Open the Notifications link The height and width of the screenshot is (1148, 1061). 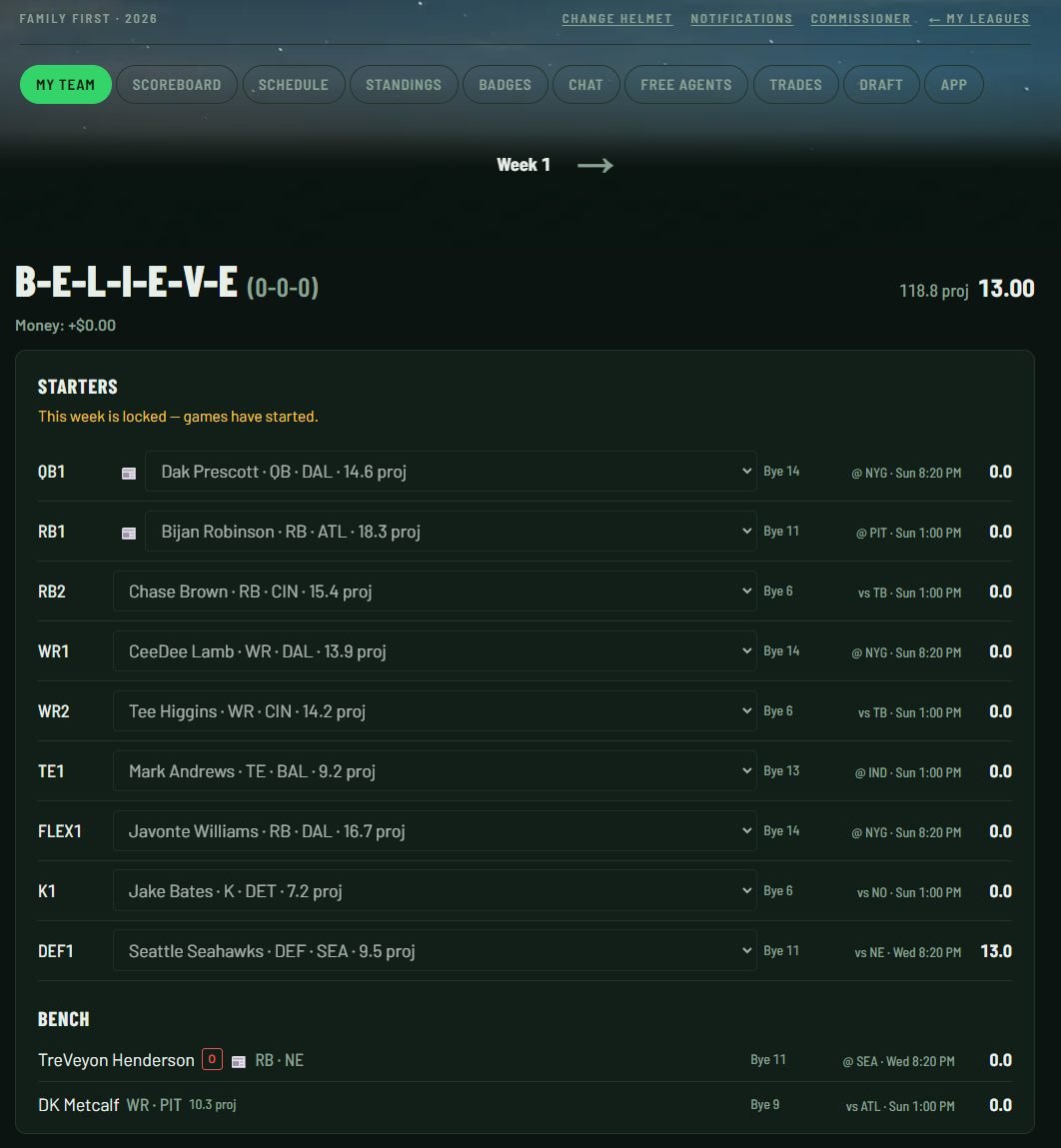pyautogui.click(x=741, y=19)
